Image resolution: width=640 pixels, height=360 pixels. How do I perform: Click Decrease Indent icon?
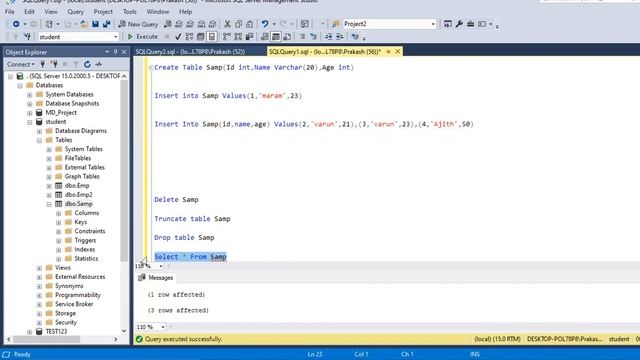[329, 37]
